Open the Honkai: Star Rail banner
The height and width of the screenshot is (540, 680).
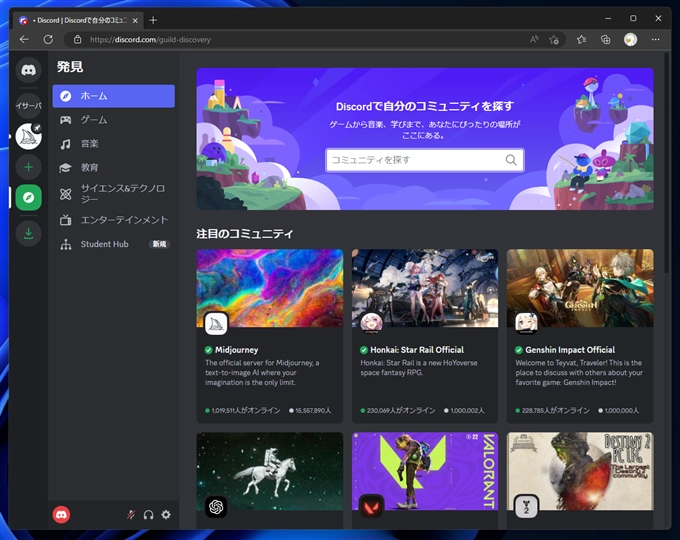click(425, 288)
